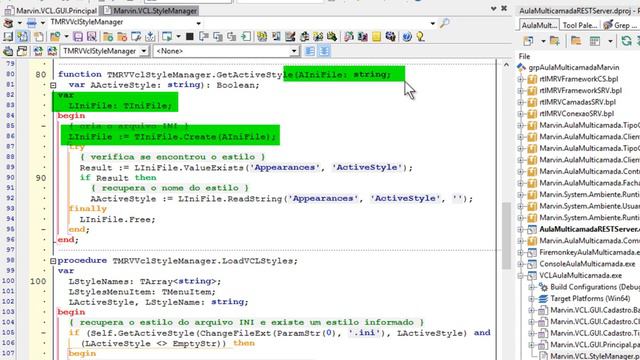Click the globe with gears toolbar icon
The image size is (640, 360).
coord(391,37)
